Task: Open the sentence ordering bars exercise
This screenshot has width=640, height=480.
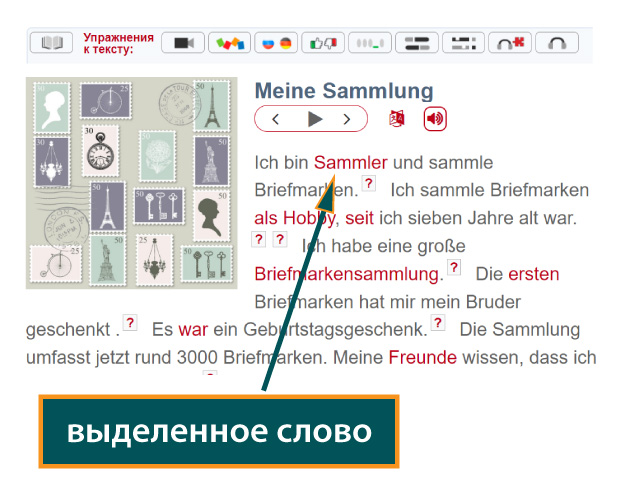Action: [x=416, y=43]
